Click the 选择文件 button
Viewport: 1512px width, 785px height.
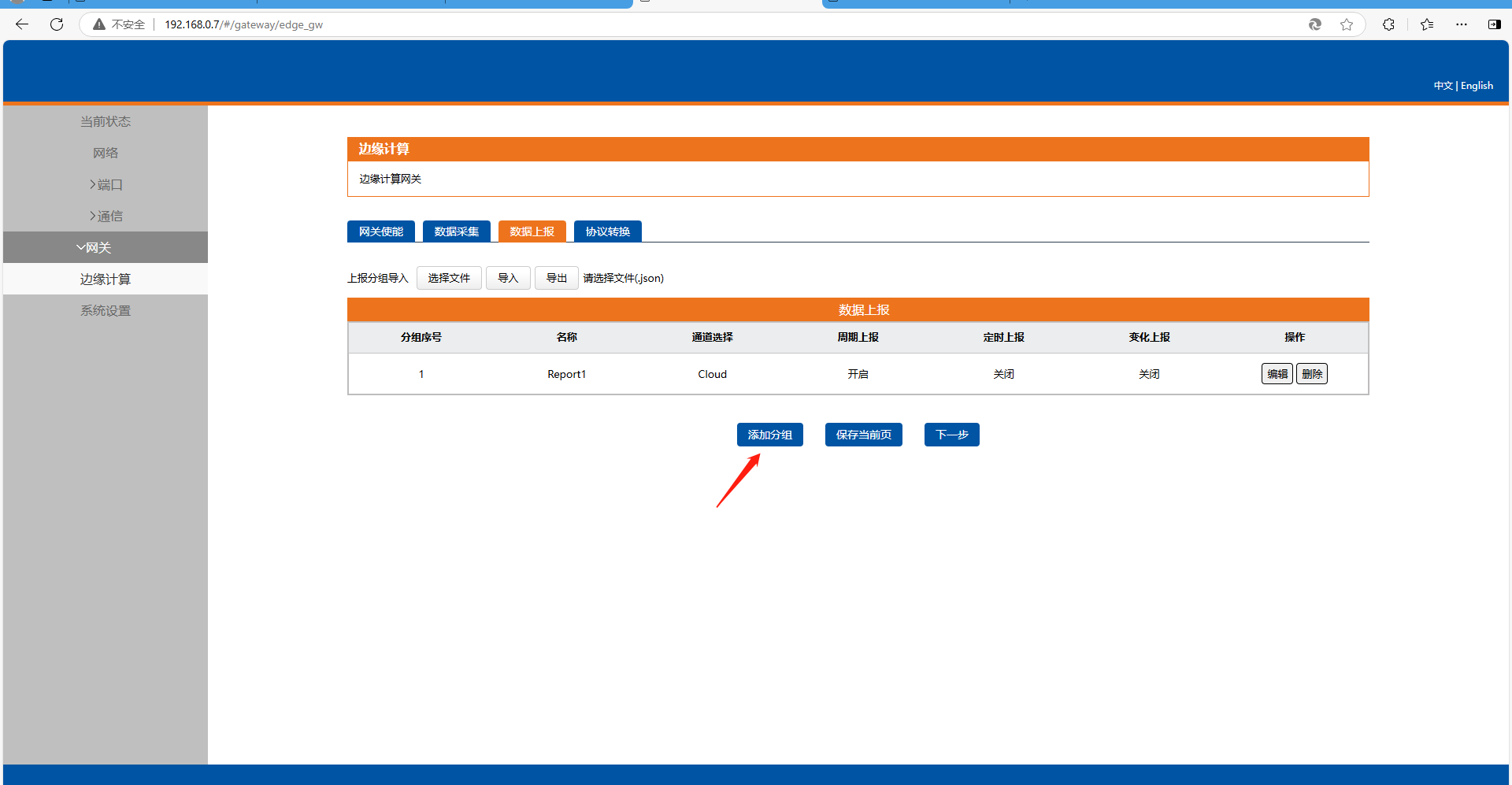[449, 278]
